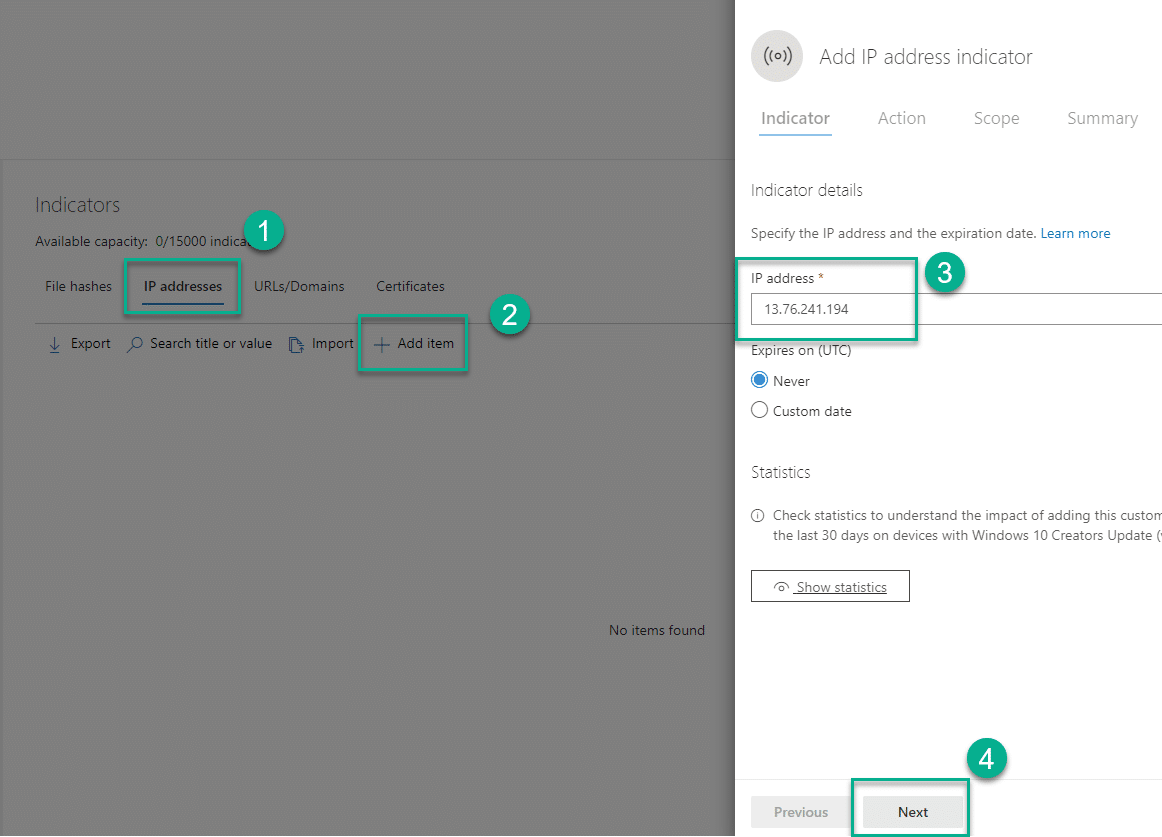
Task: Click inside the IP address field
Action: 830,309
